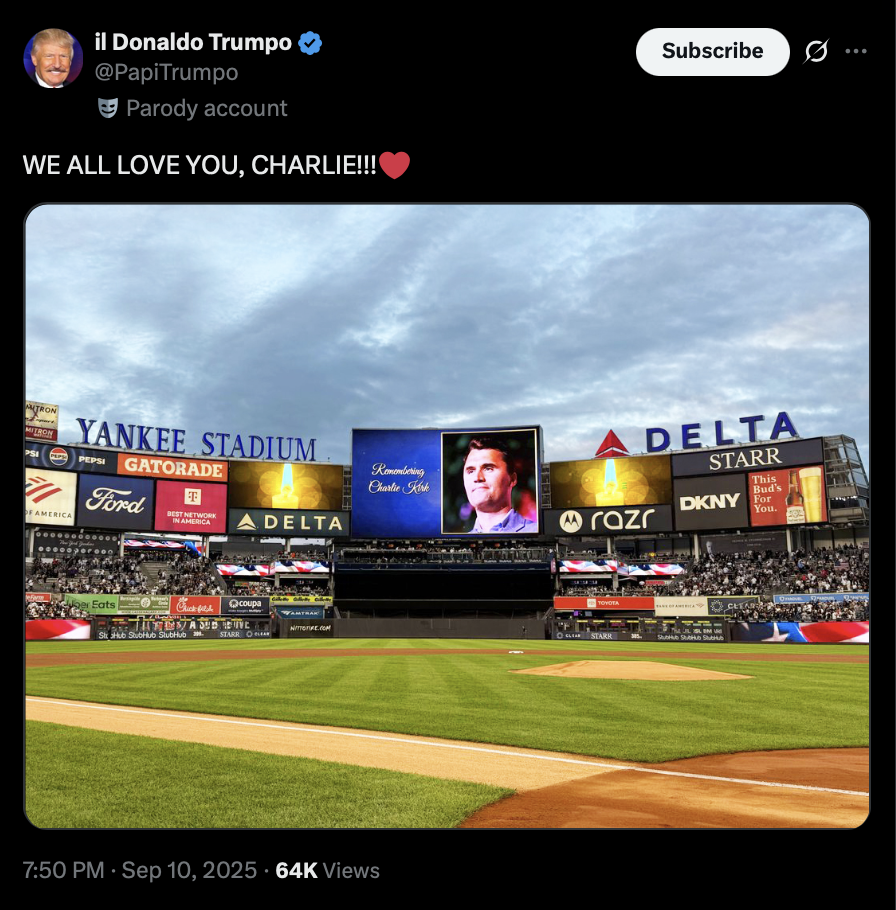Select the WE ALL LOVE YOU, CHARLIE post text
This screenshot has width=896, height=910.
[x=199, y=165]
